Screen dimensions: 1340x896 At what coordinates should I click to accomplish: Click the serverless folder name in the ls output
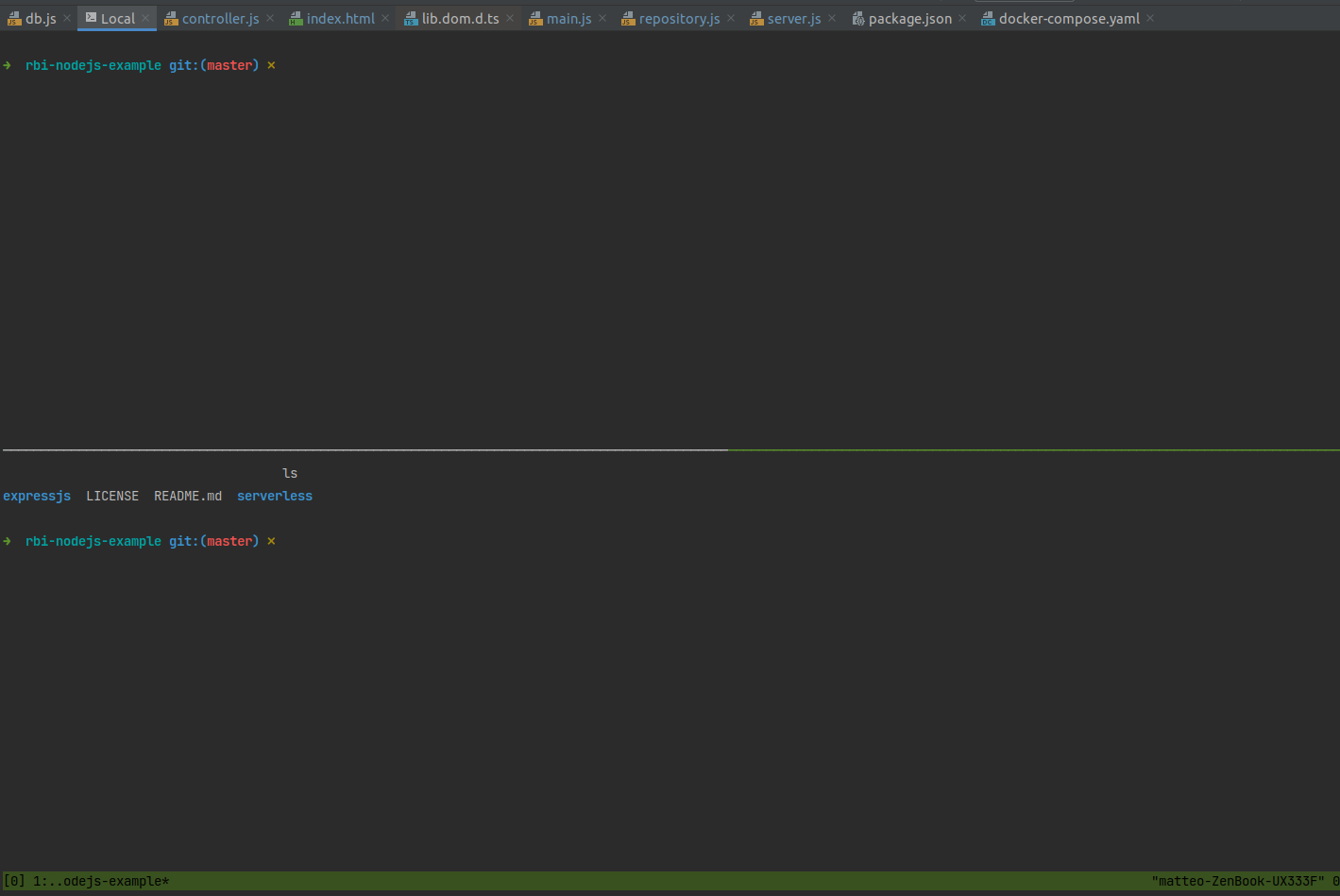[274, 495]
